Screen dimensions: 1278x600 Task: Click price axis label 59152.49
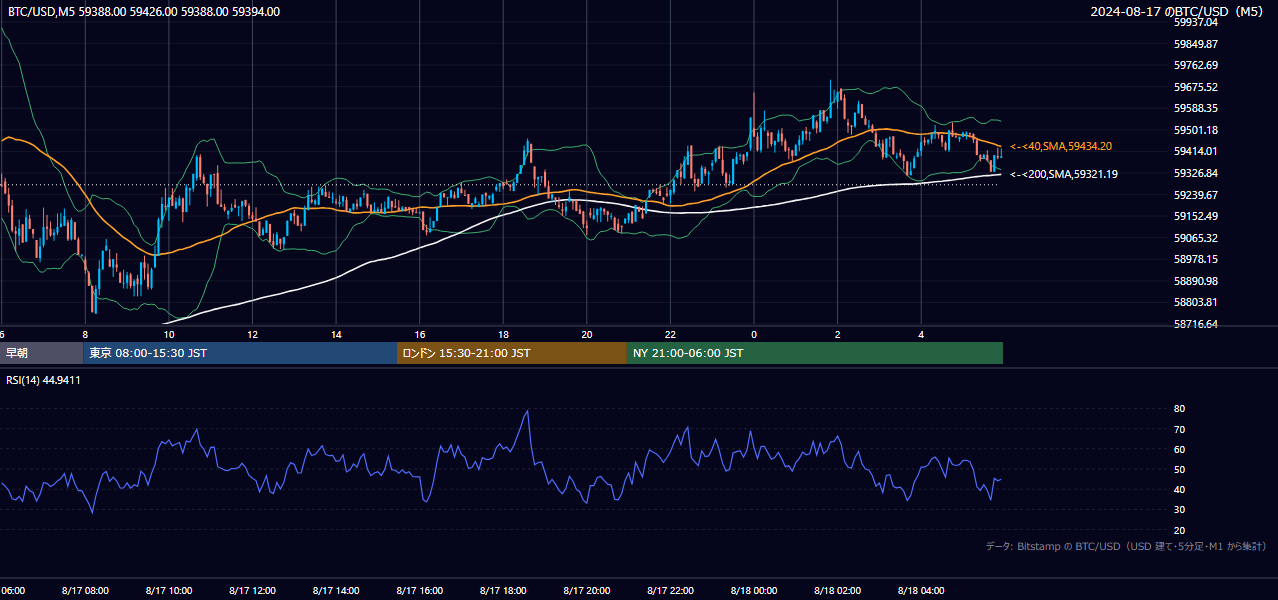coord(1196,216)
